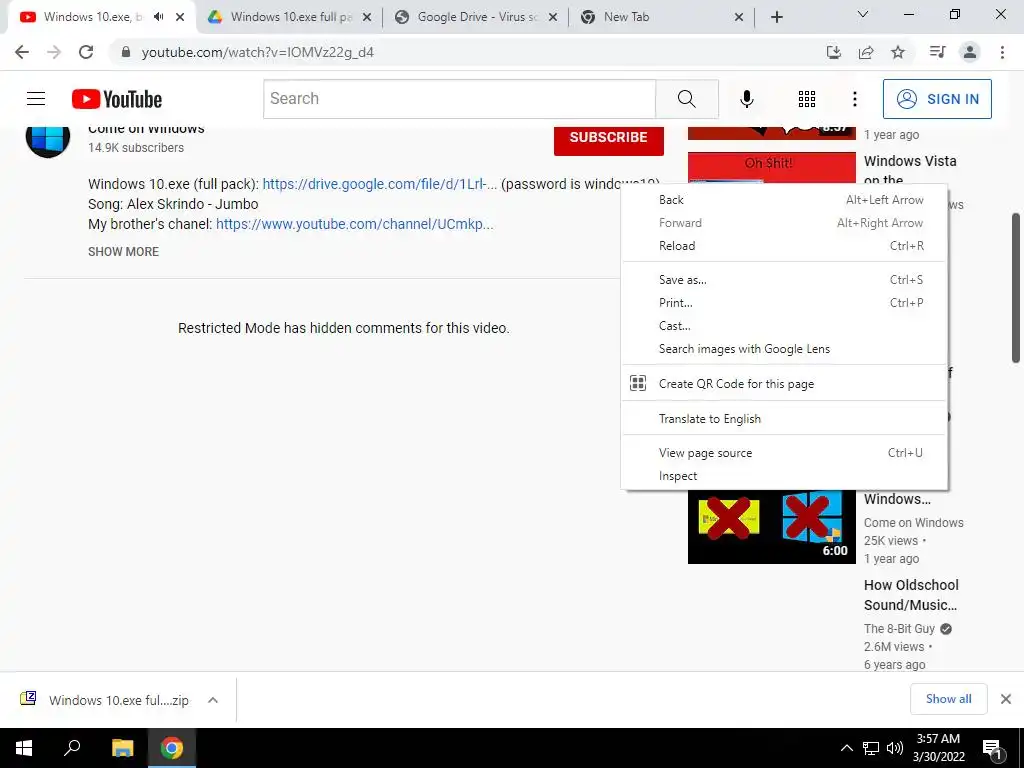Choose Reload in the context menu
Screen dimensions: 1024x768
click(784, 246)
